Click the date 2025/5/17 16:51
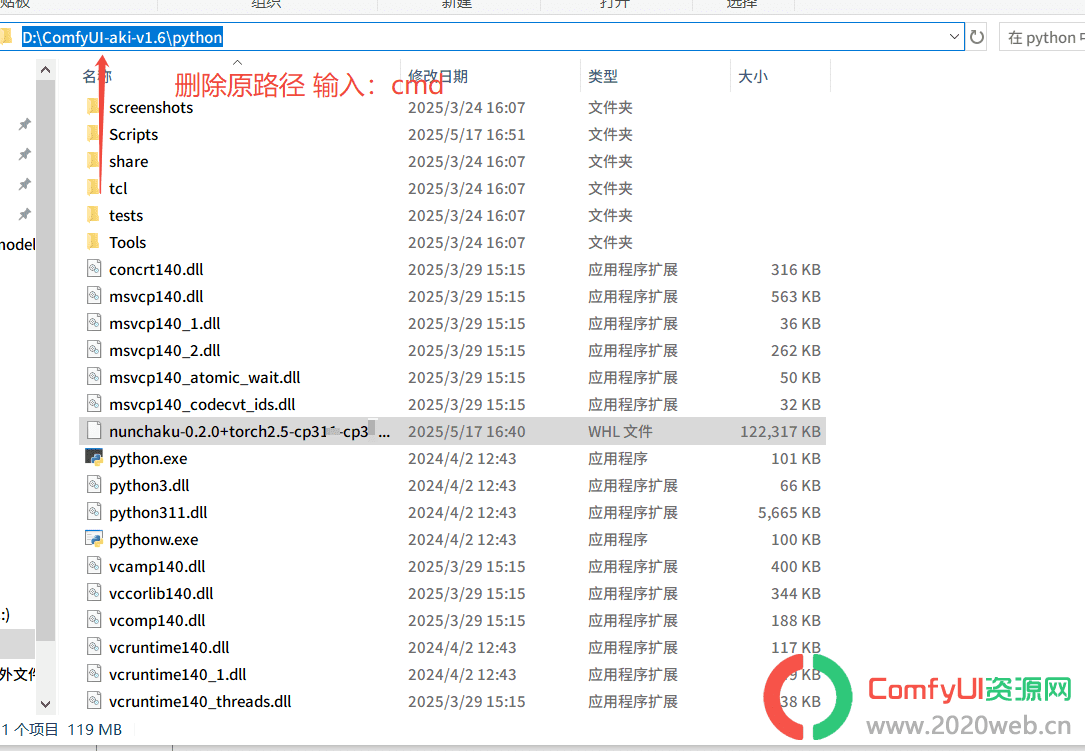The width and height of the screenshot is (1085, 751). tap(466, 134)
